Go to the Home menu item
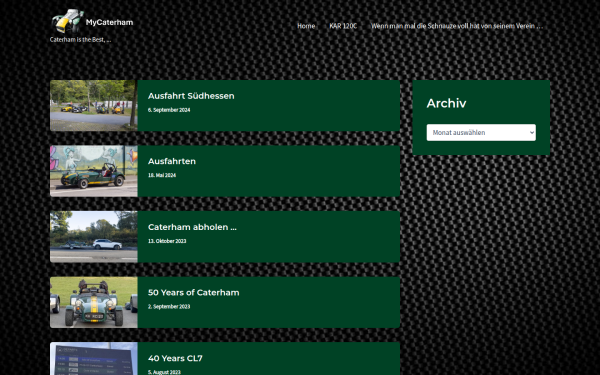600x375 pixels. 306,26
